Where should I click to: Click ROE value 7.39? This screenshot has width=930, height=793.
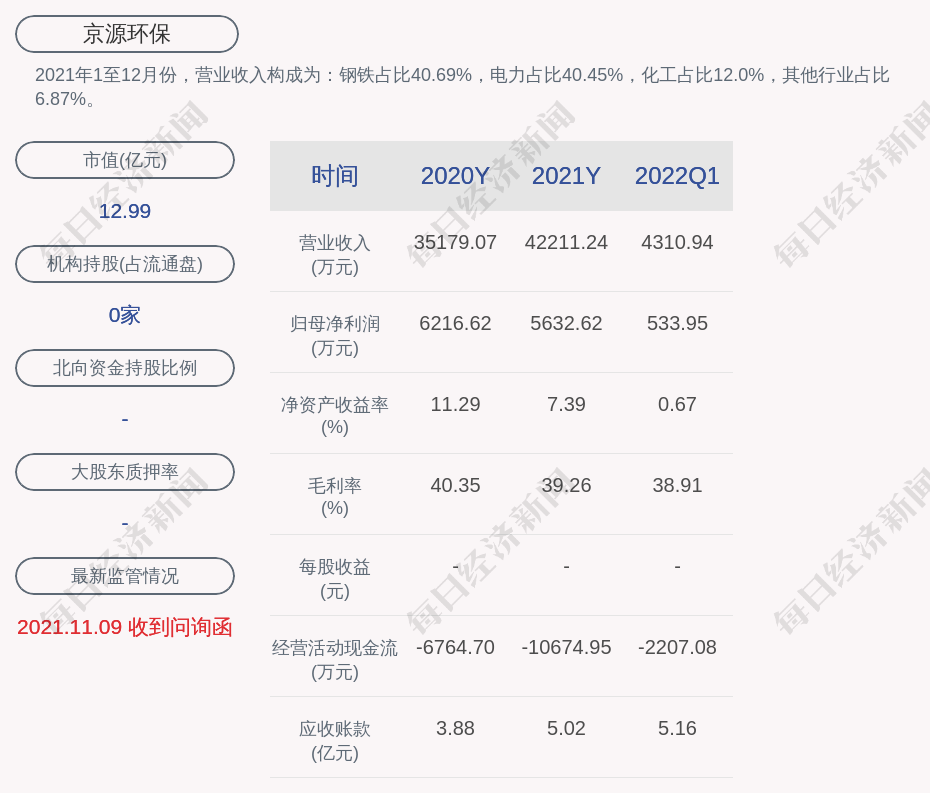[x=566, y=405]
